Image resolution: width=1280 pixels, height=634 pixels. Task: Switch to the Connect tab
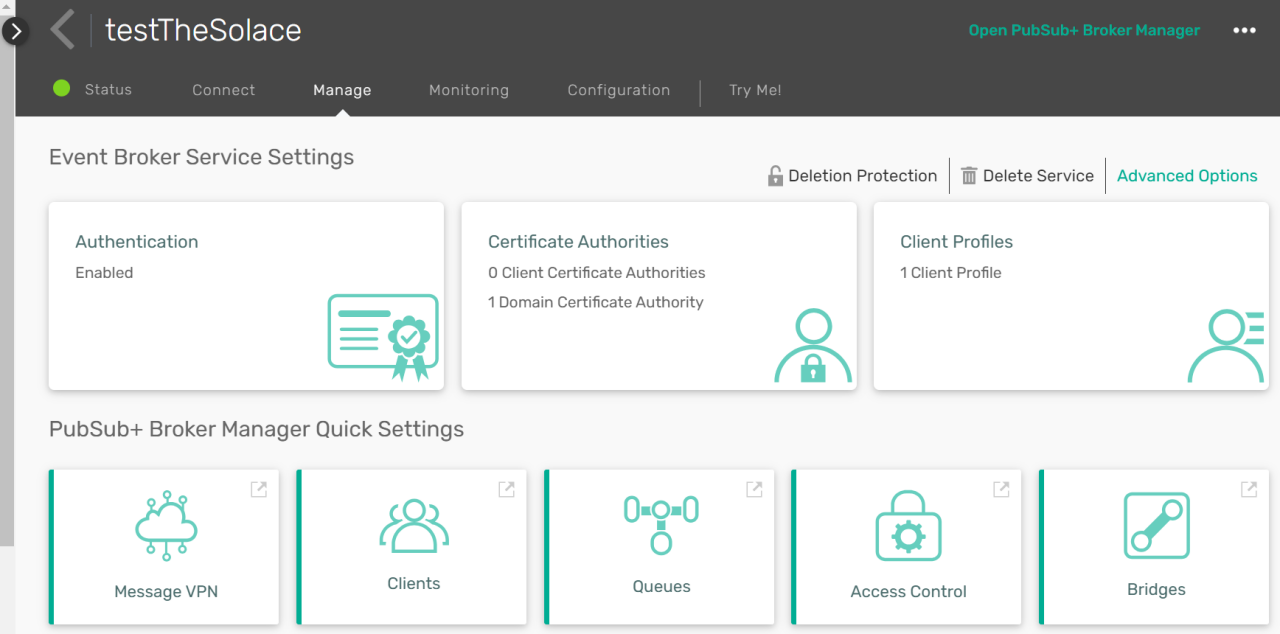[x=224, y=90]
